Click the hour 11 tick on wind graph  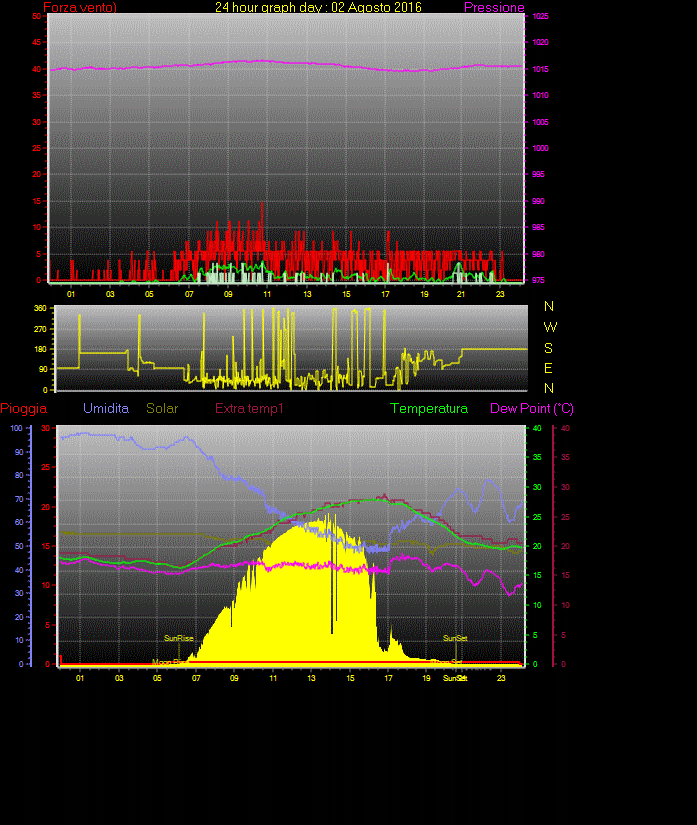[x=267, y=294]
